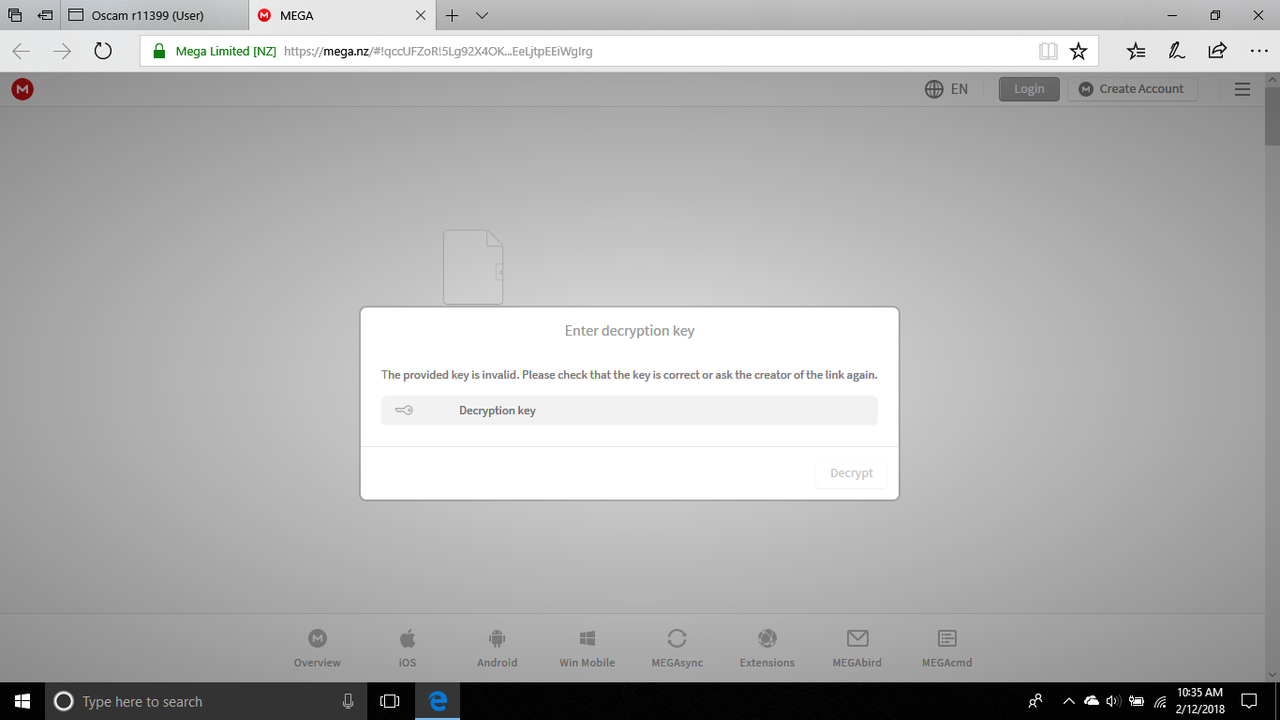
Task: Show hidden system tray icons
Action: point(1068,701)
